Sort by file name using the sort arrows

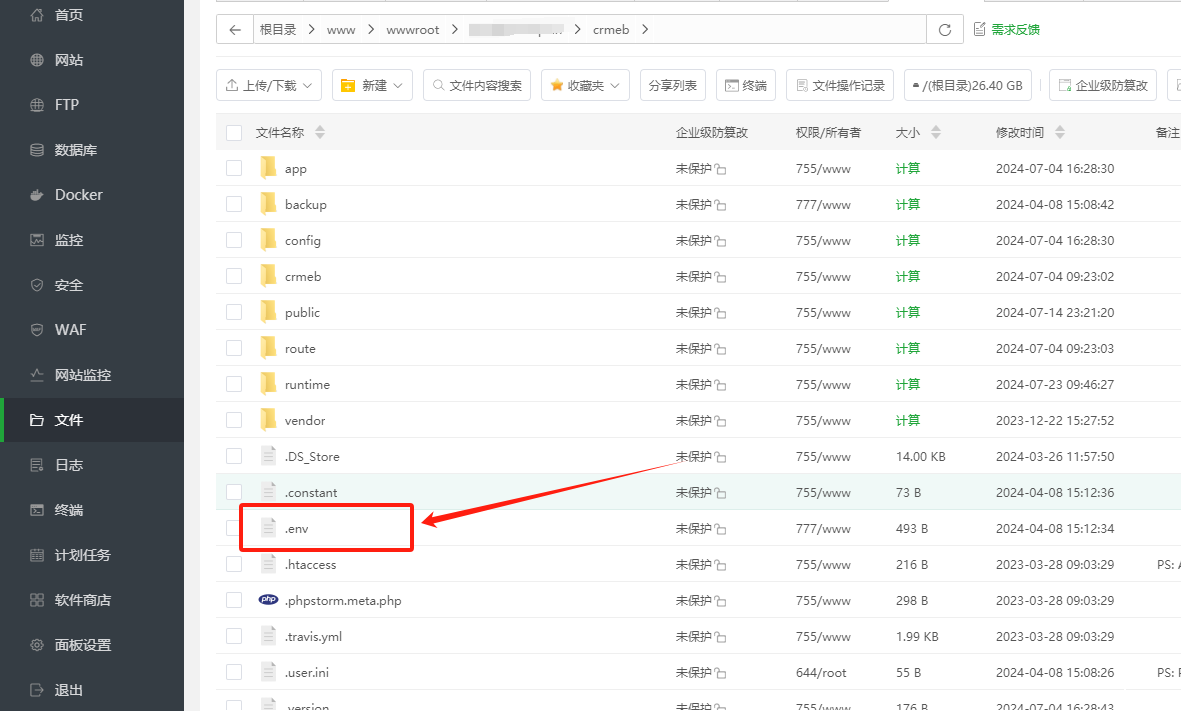320,132
